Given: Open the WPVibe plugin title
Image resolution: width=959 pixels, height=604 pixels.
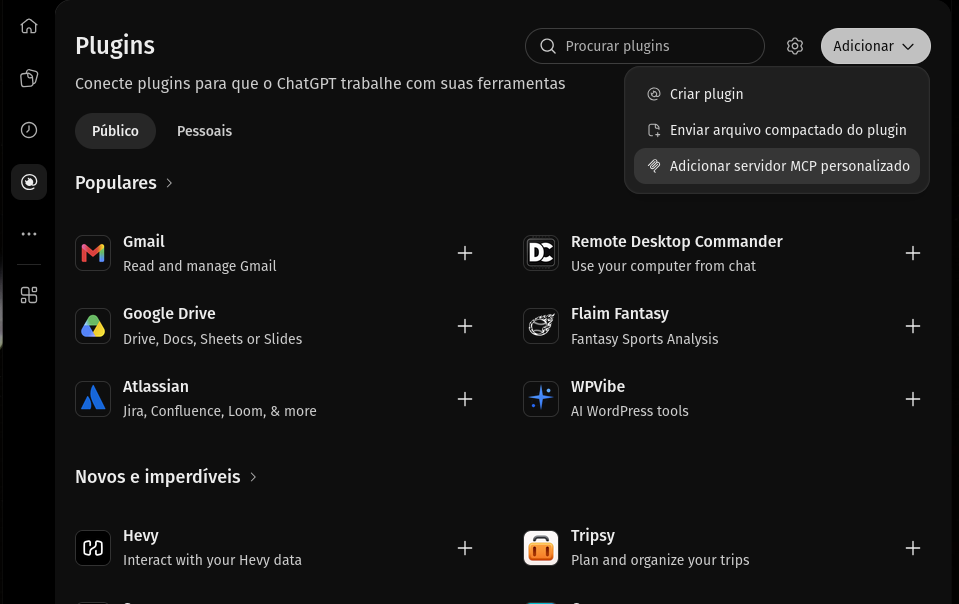Looking at the screenshot, I should [x=598, y=386].
